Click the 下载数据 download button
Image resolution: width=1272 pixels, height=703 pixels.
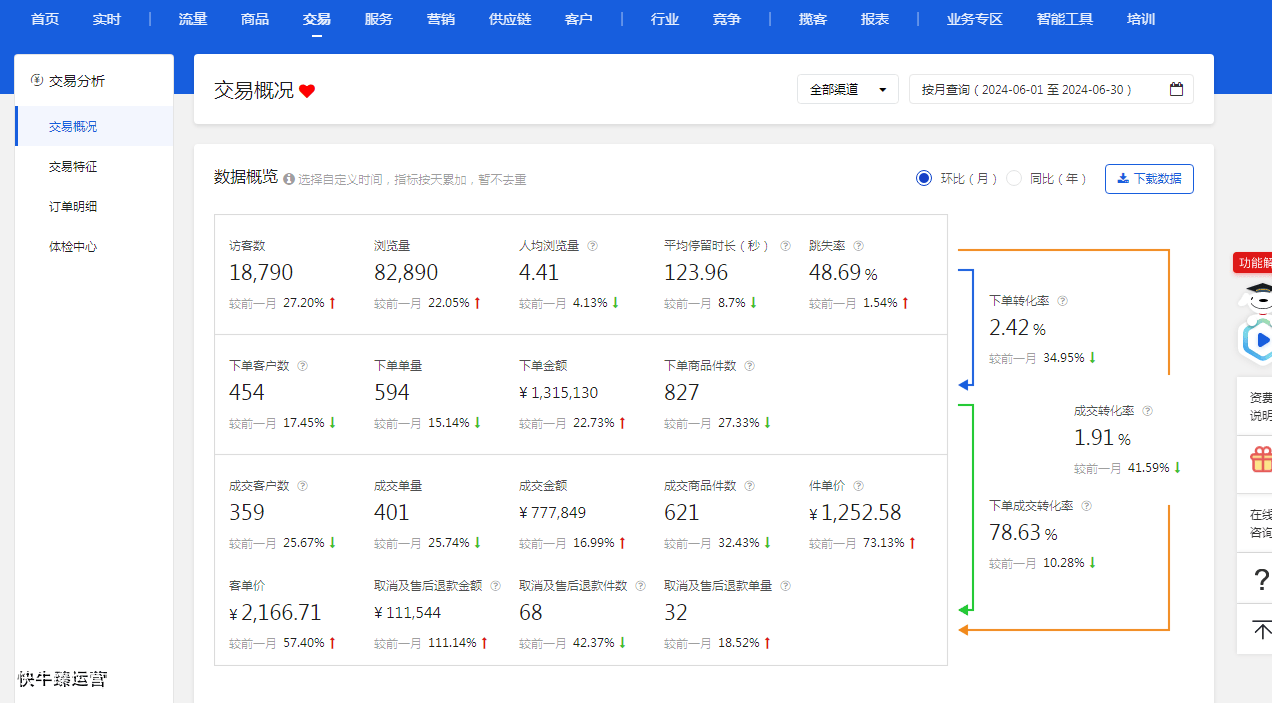click(1149, 178)
